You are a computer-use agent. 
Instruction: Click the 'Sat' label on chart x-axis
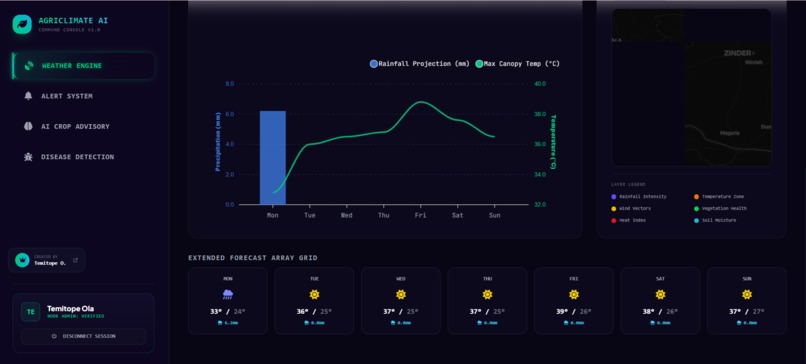click(457, 215)
